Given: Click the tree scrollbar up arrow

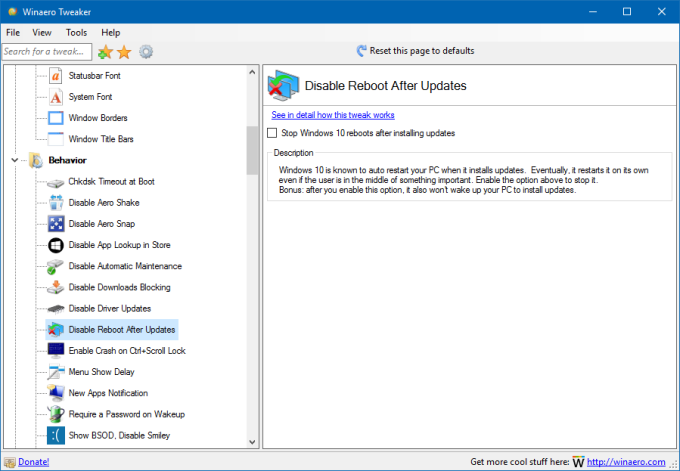Looking at the screenshot, I should [x=252, y=72].
